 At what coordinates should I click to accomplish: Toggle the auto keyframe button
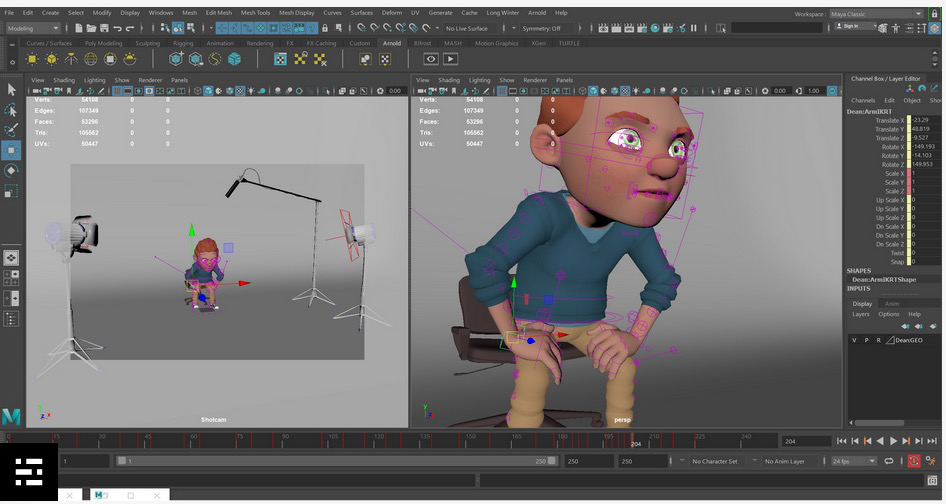coord(914,461)
